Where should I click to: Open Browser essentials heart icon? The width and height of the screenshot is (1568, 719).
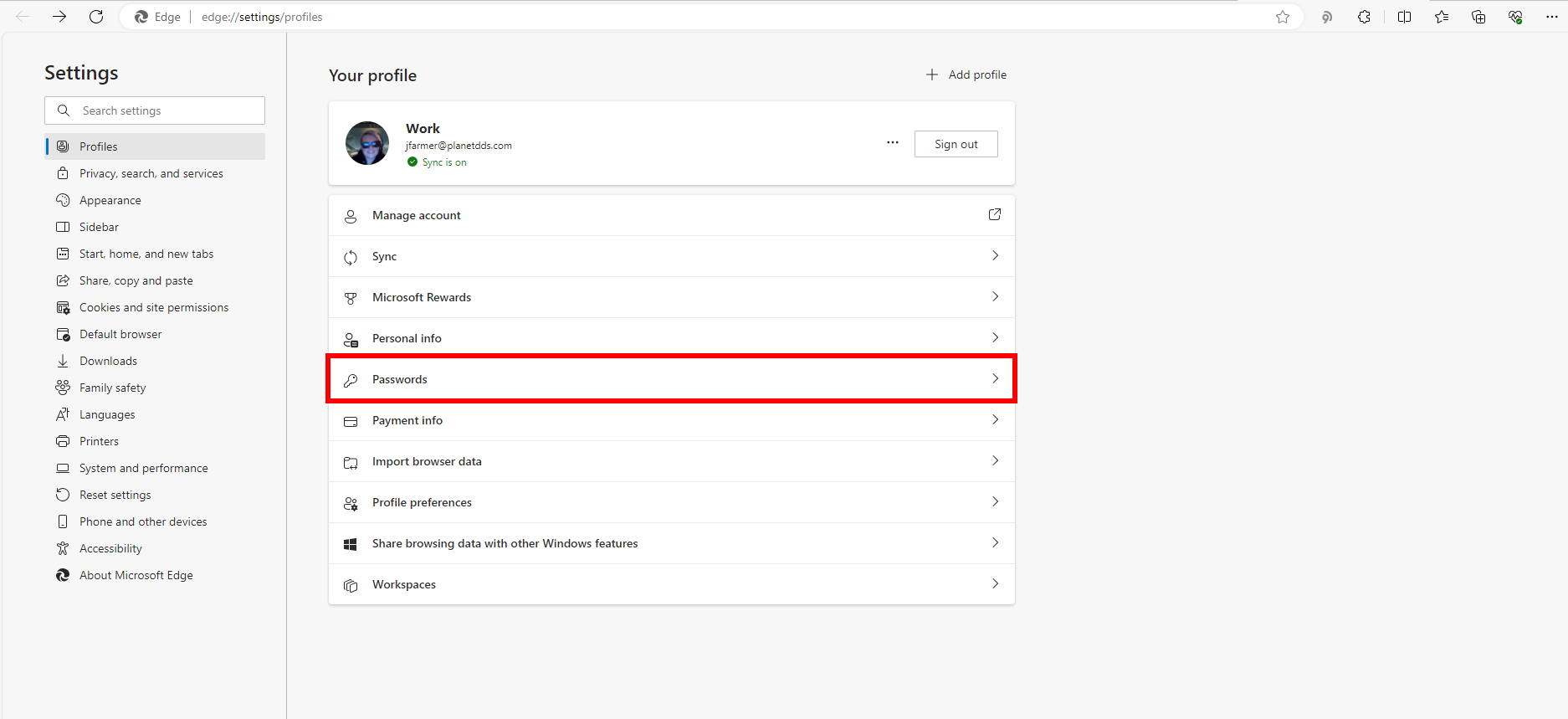coord(1515,17)
